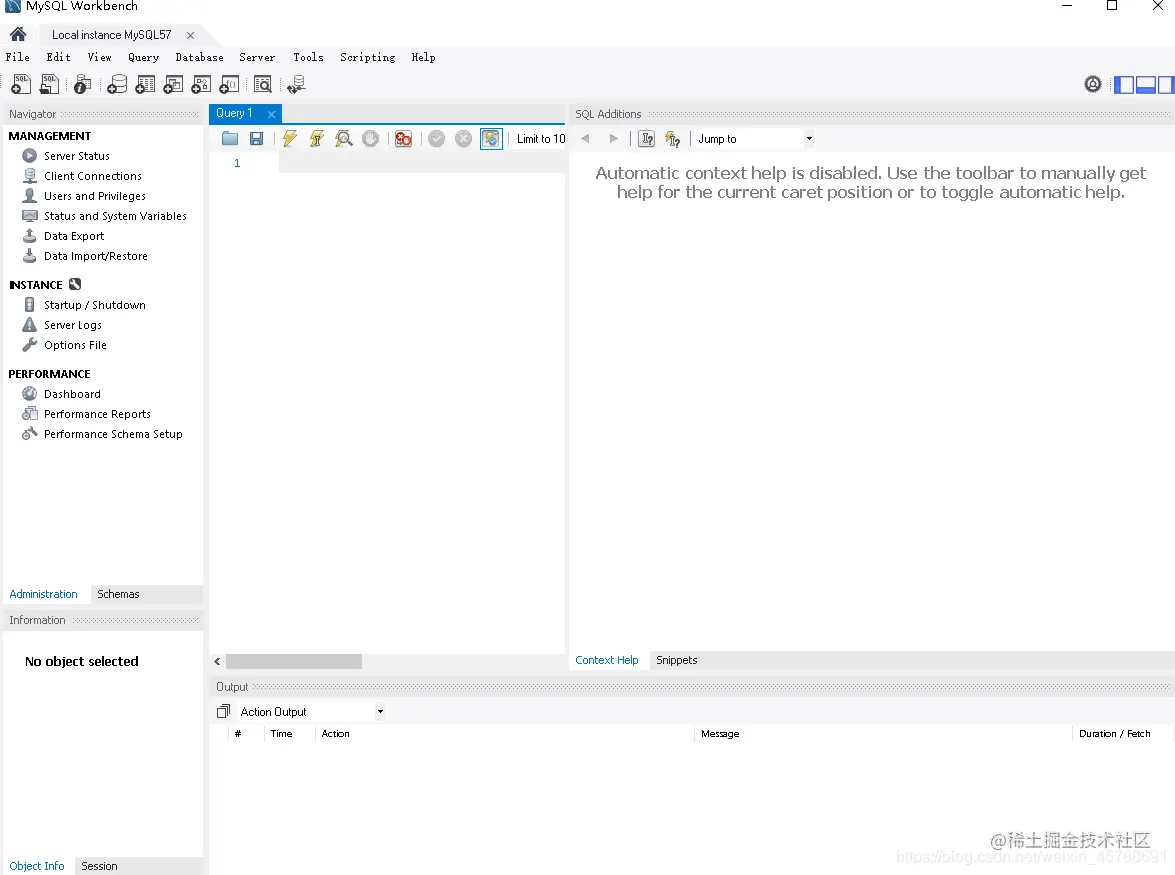Open Users and Privileges
The height and width of the screenshot is (875, 1175).
94,196
